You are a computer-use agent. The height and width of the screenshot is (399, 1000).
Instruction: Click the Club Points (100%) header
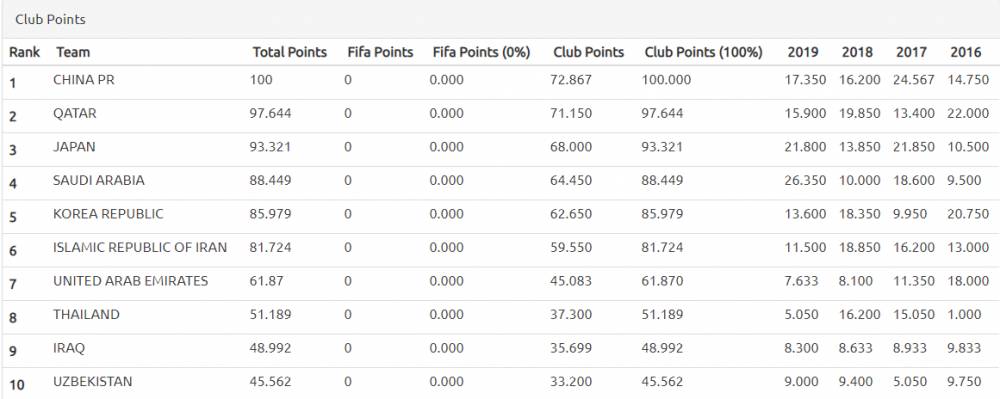pyautogui.click(x=703, y=52)
